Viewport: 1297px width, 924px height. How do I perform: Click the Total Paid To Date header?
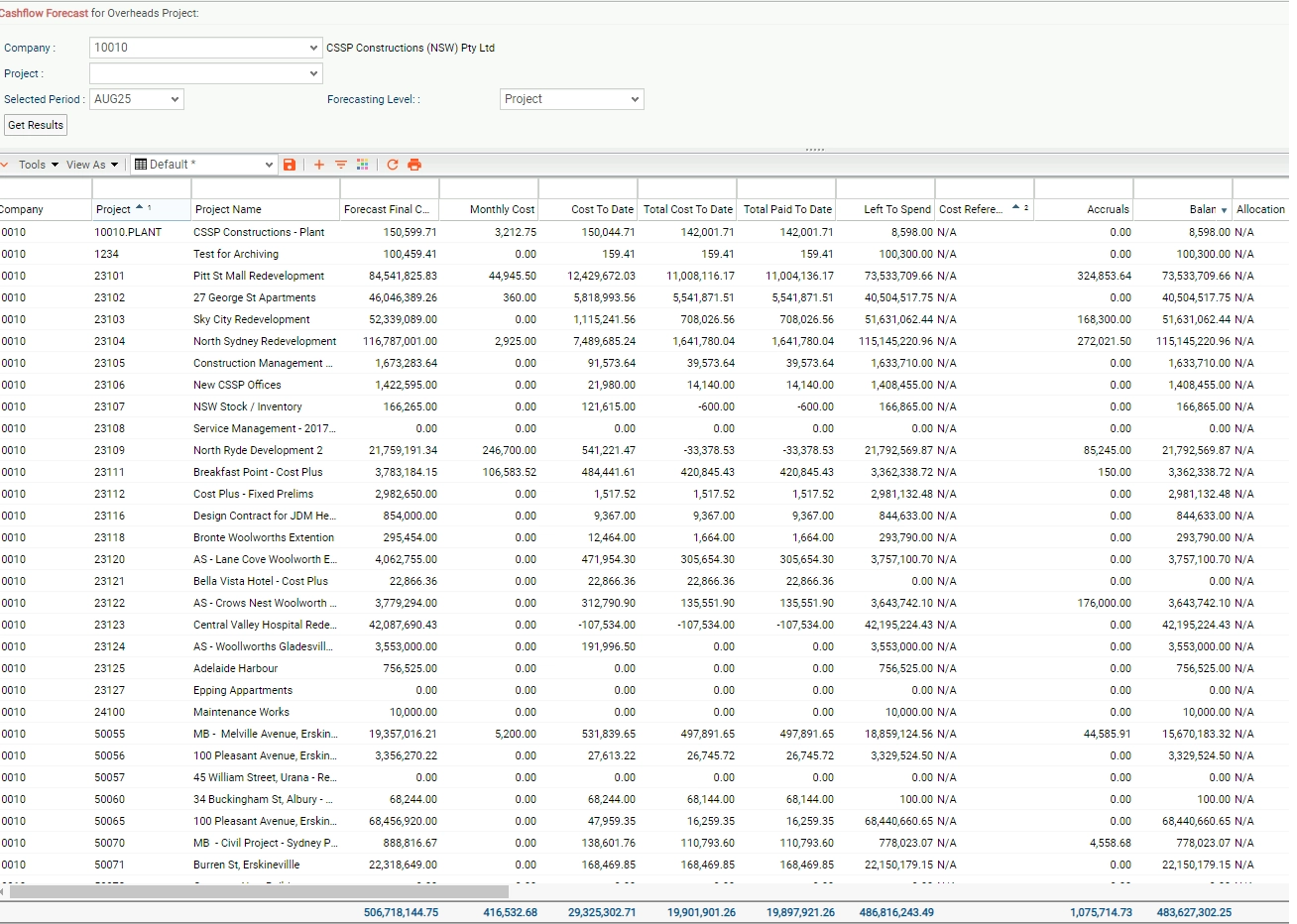click(x=786, y=209)
